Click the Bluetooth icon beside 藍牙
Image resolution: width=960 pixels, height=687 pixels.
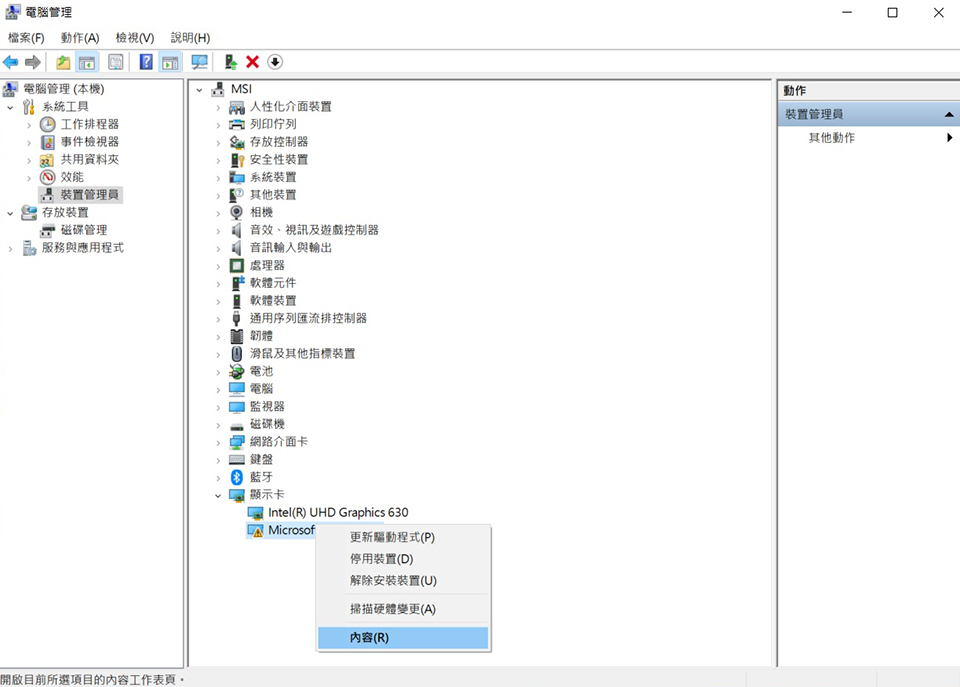coord(237,477)
